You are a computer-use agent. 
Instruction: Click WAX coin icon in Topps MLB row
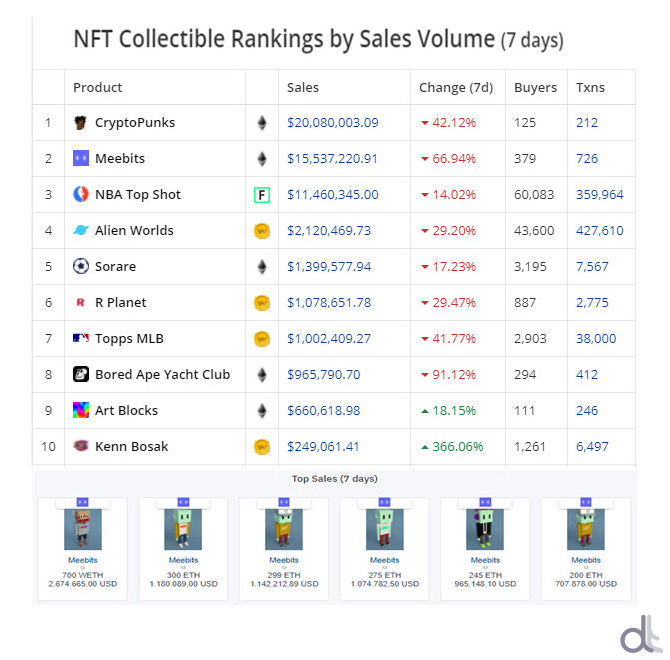pyautogui.click(x=262, y=339)
